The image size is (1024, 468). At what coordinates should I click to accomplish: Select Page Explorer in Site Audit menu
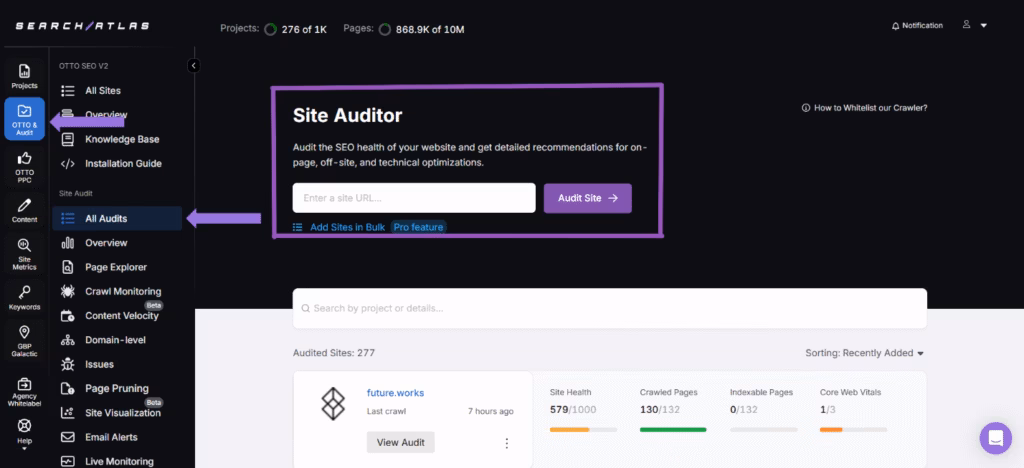(x=115, y=267)
